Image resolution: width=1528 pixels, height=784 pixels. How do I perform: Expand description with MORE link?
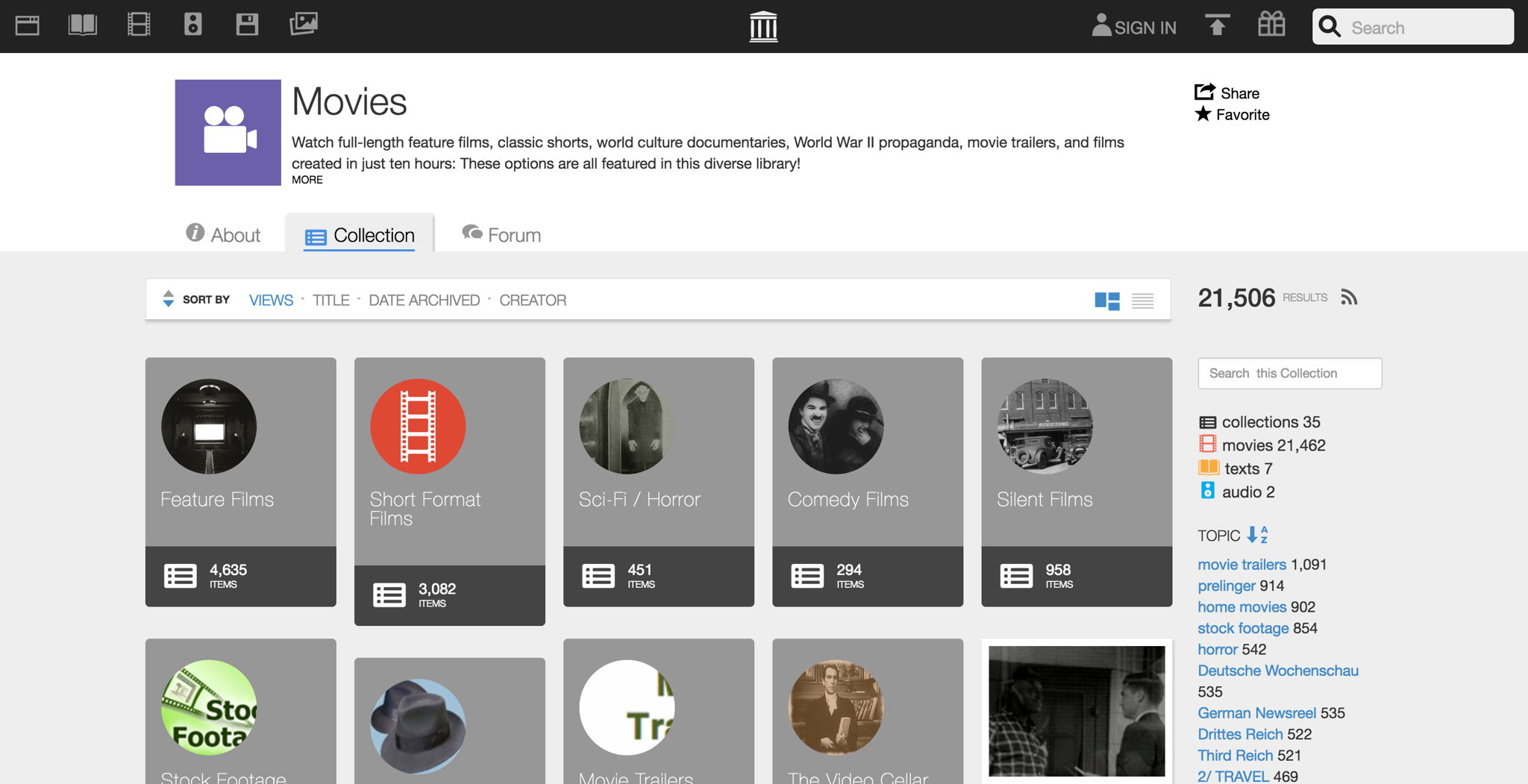(307, 180)
